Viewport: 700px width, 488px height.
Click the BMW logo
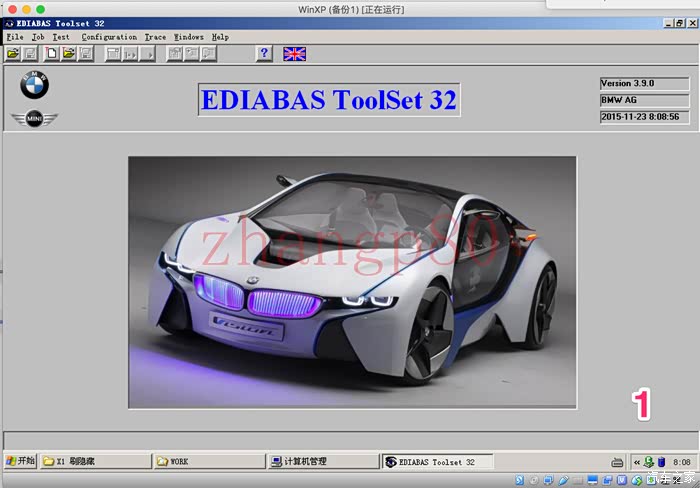coord(34,87)
